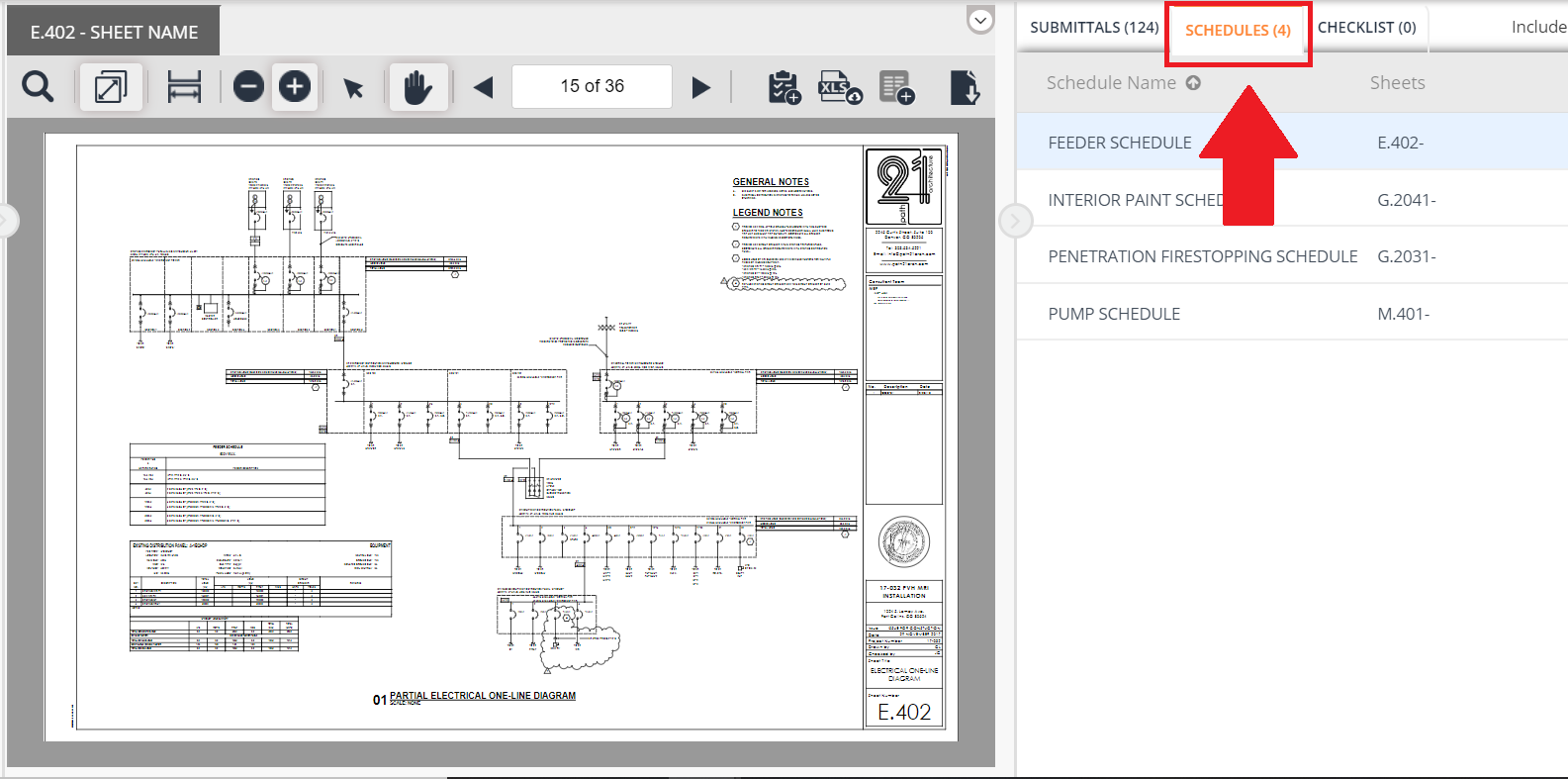
Task: Click the clipboard add-checklist icon
Action: point(784,87)
